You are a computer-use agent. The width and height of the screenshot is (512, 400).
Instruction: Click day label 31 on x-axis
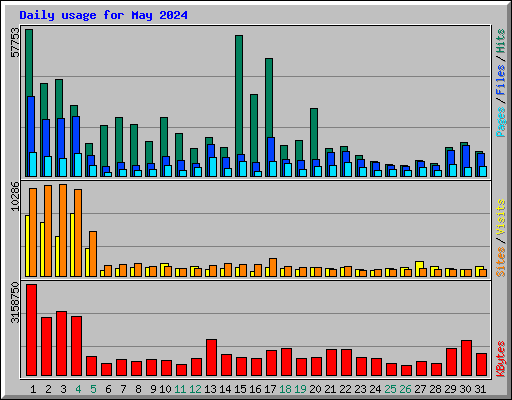coord(480,389)
